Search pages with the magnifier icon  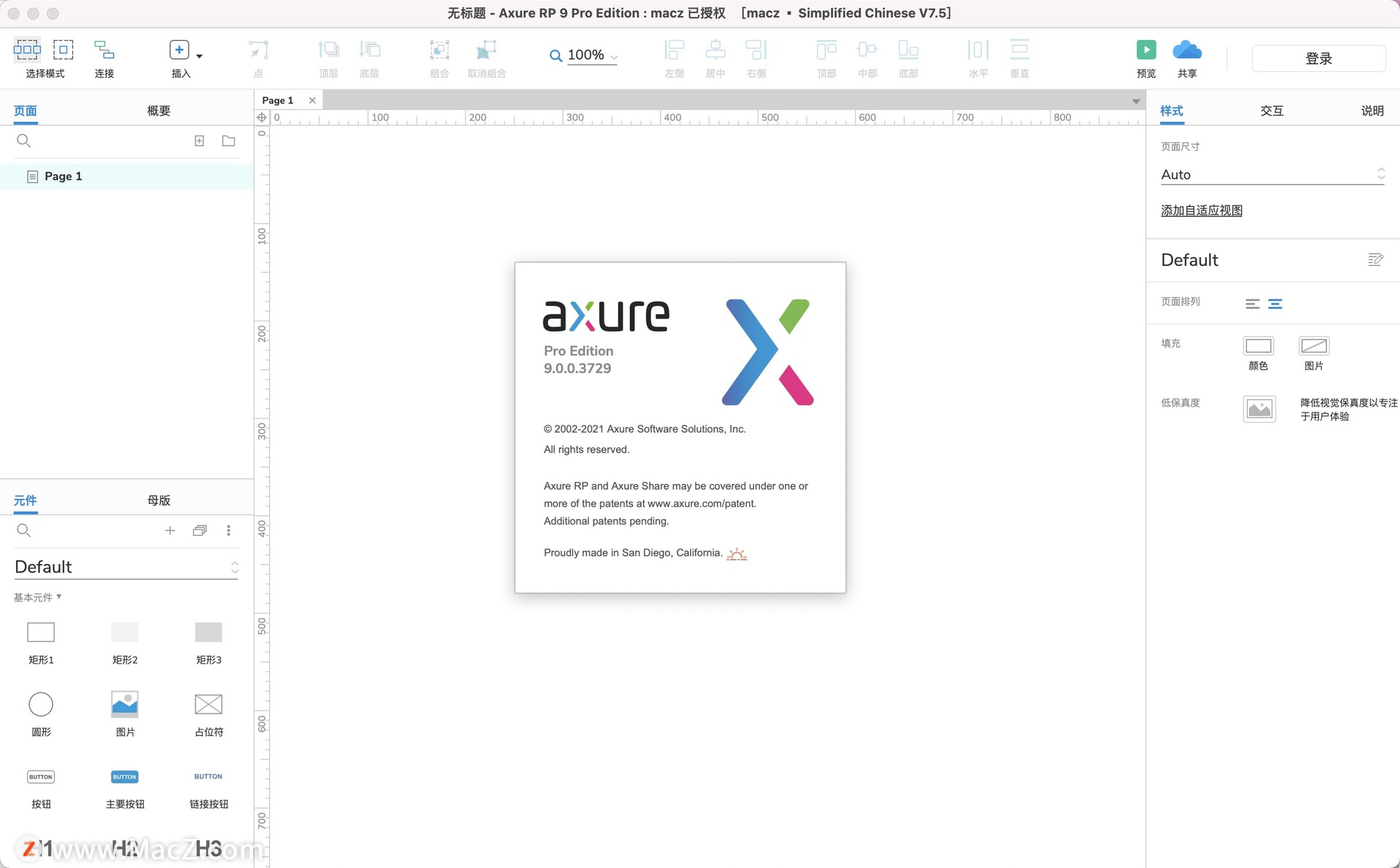(x=23, y=141)
